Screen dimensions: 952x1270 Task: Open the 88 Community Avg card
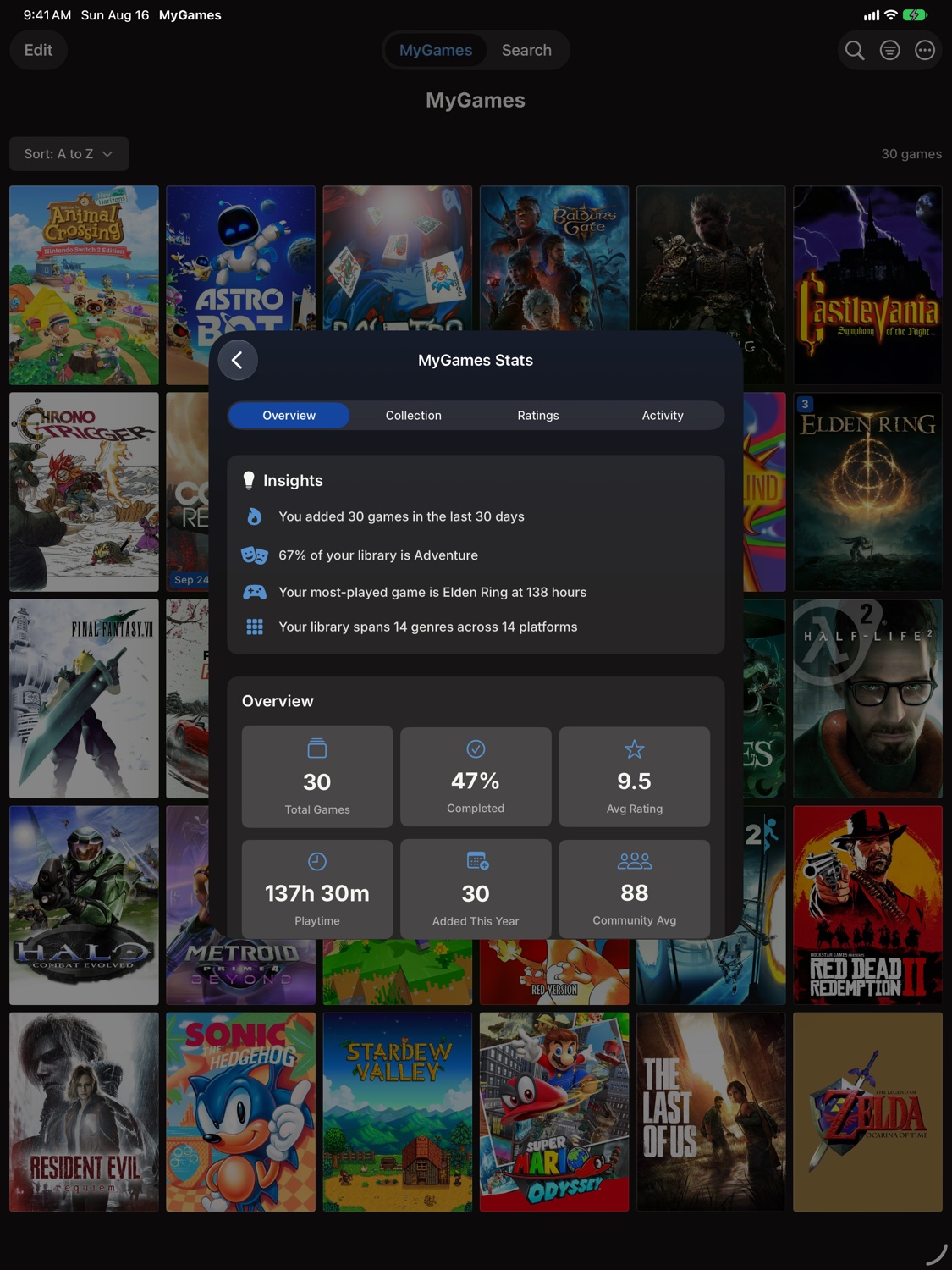pos(635,889)
